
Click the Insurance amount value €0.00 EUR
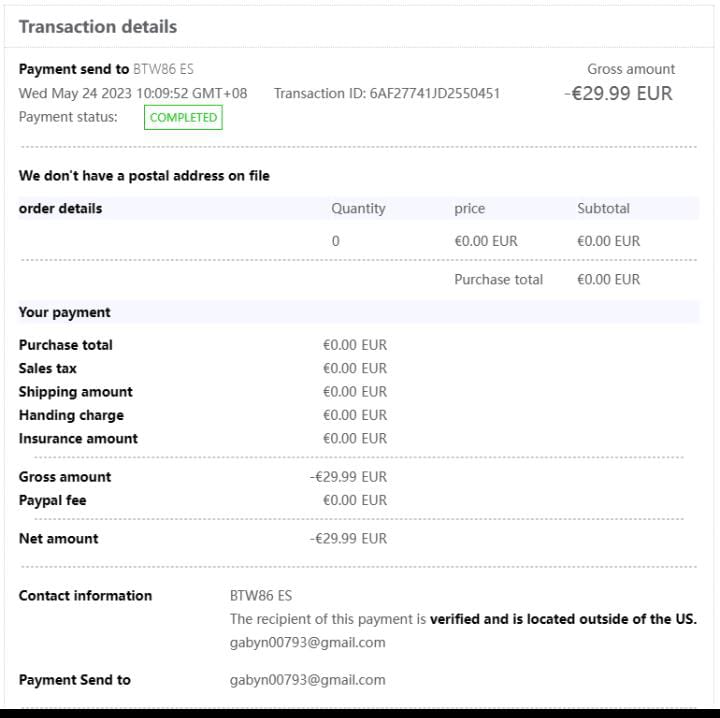coord(354,438)
